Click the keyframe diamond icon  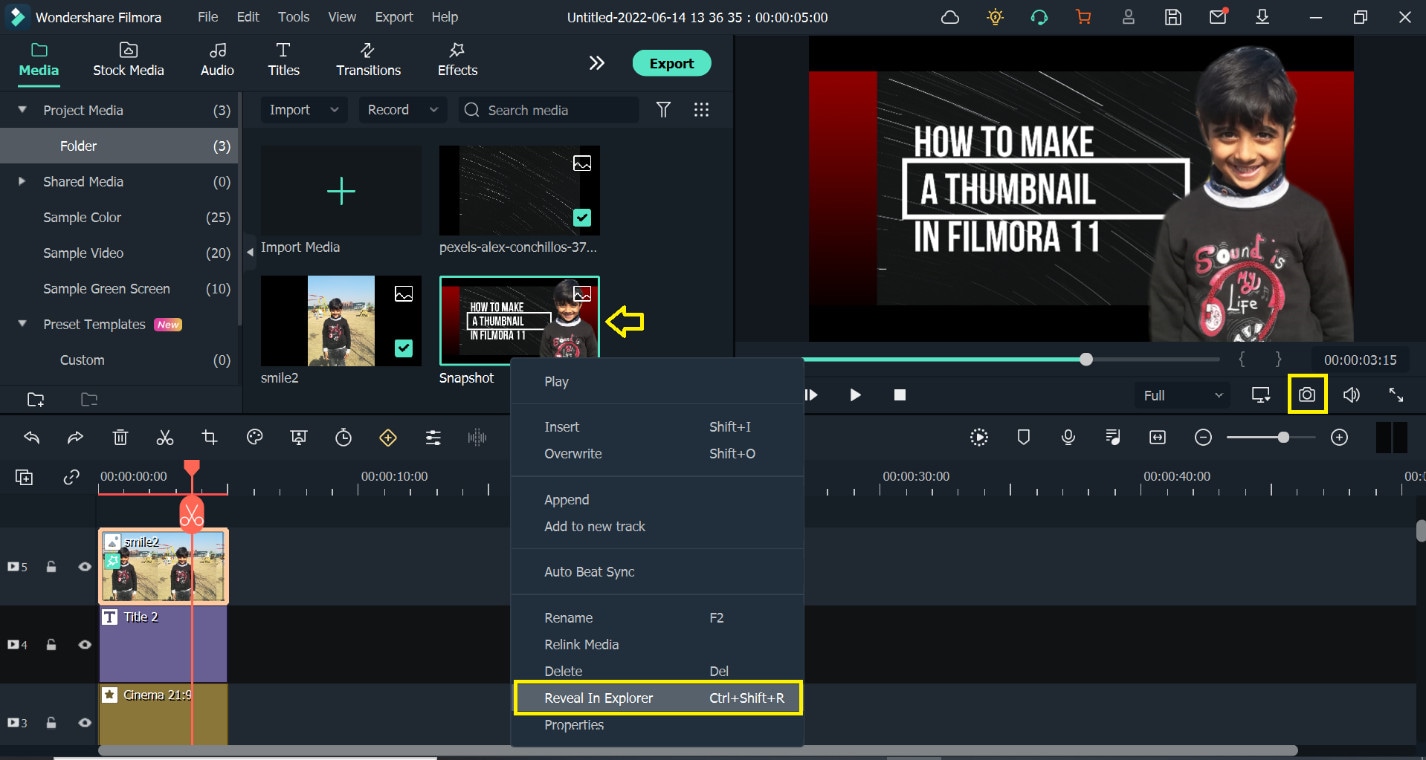388,437
